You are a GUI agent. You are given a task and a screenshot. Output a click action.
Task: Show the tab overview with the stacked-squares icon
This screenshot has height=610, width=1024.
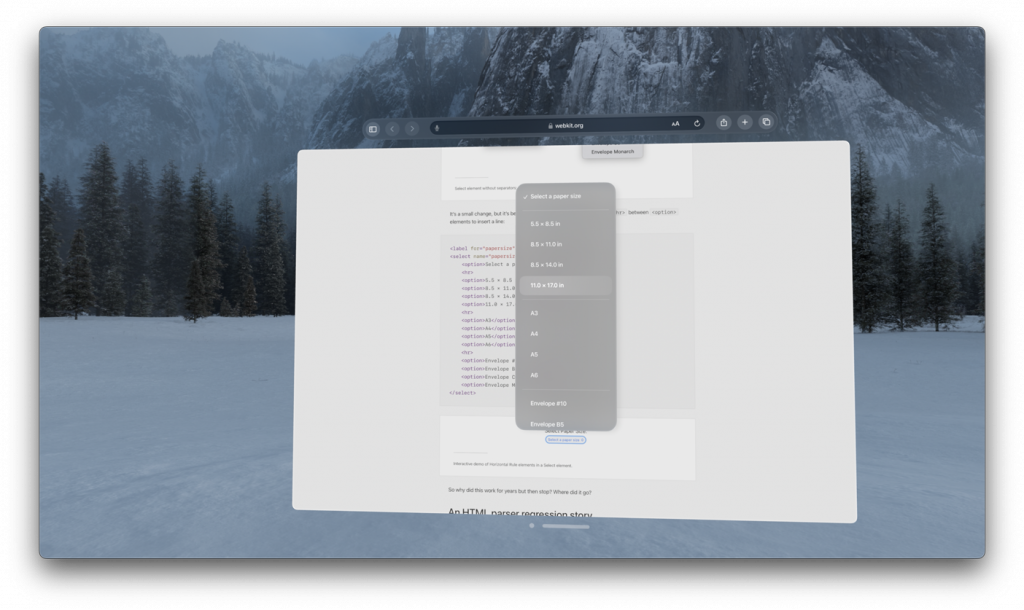pyautogui.click(x=765, y=122)
